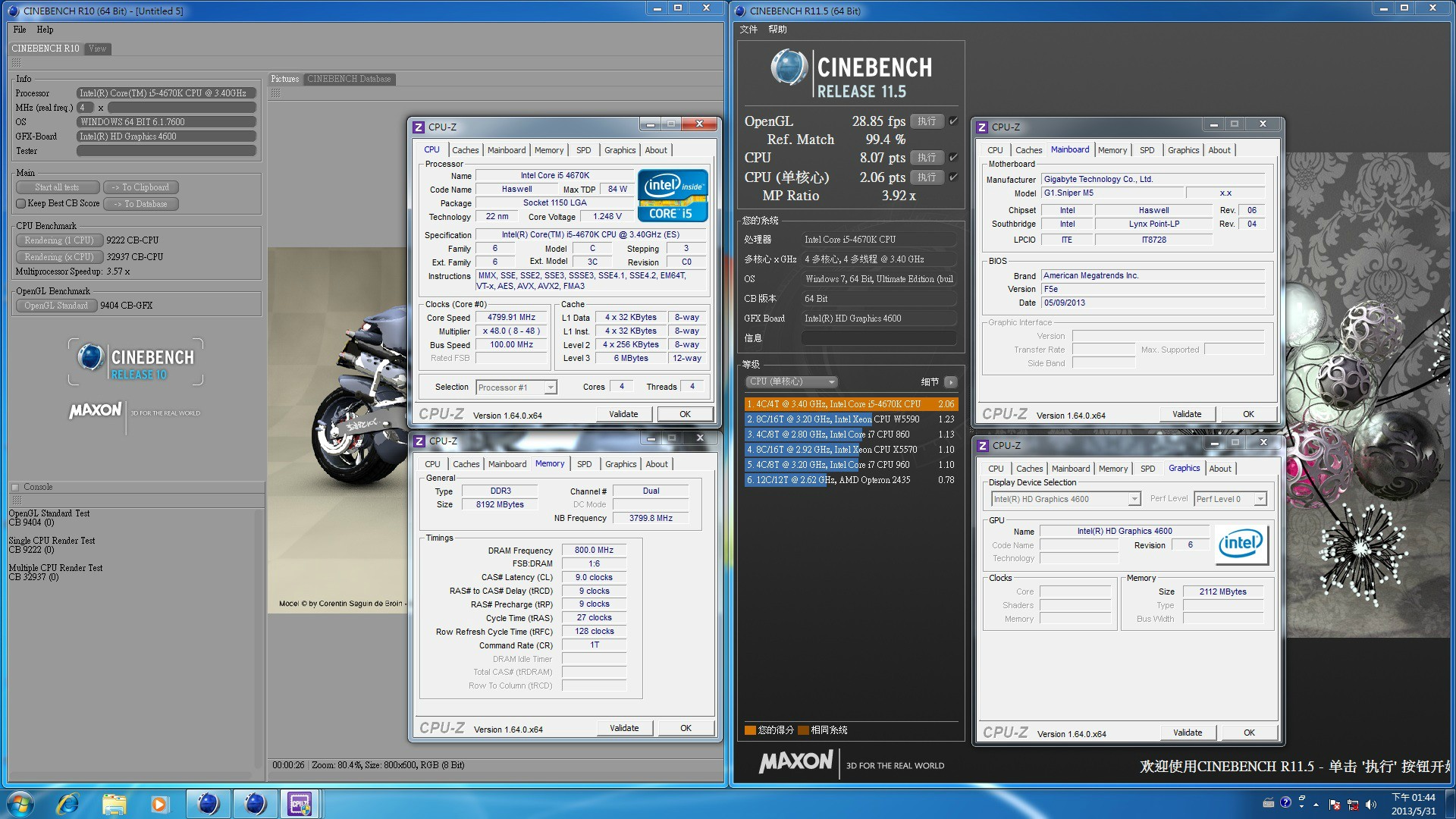
Task: Click the Cinebench R11.5 title bar icon
Action: coord(740,11)
